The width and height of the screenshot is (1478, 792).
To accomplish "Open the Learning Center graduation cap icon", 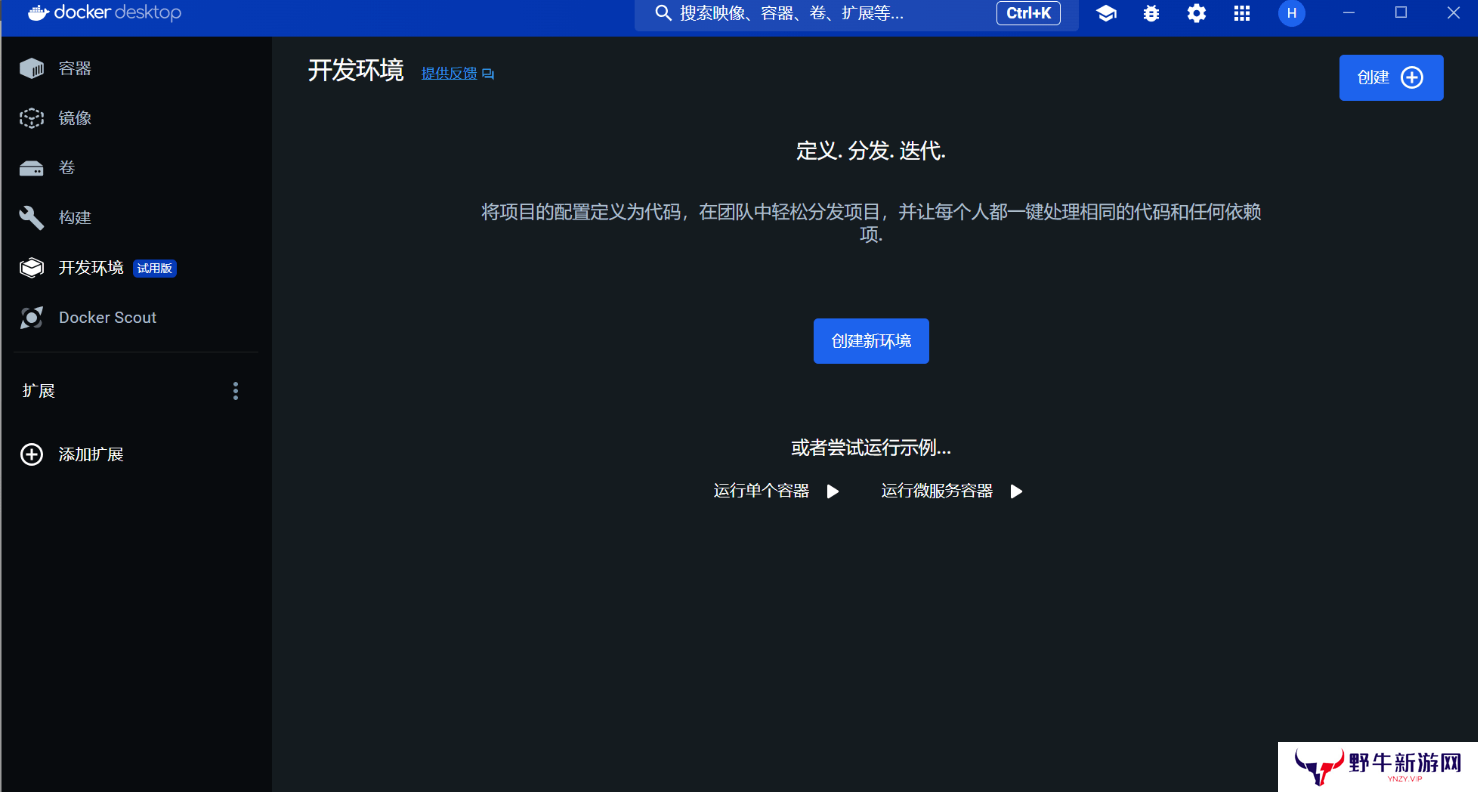I will pyautogui.click(x=1106, y=13).
